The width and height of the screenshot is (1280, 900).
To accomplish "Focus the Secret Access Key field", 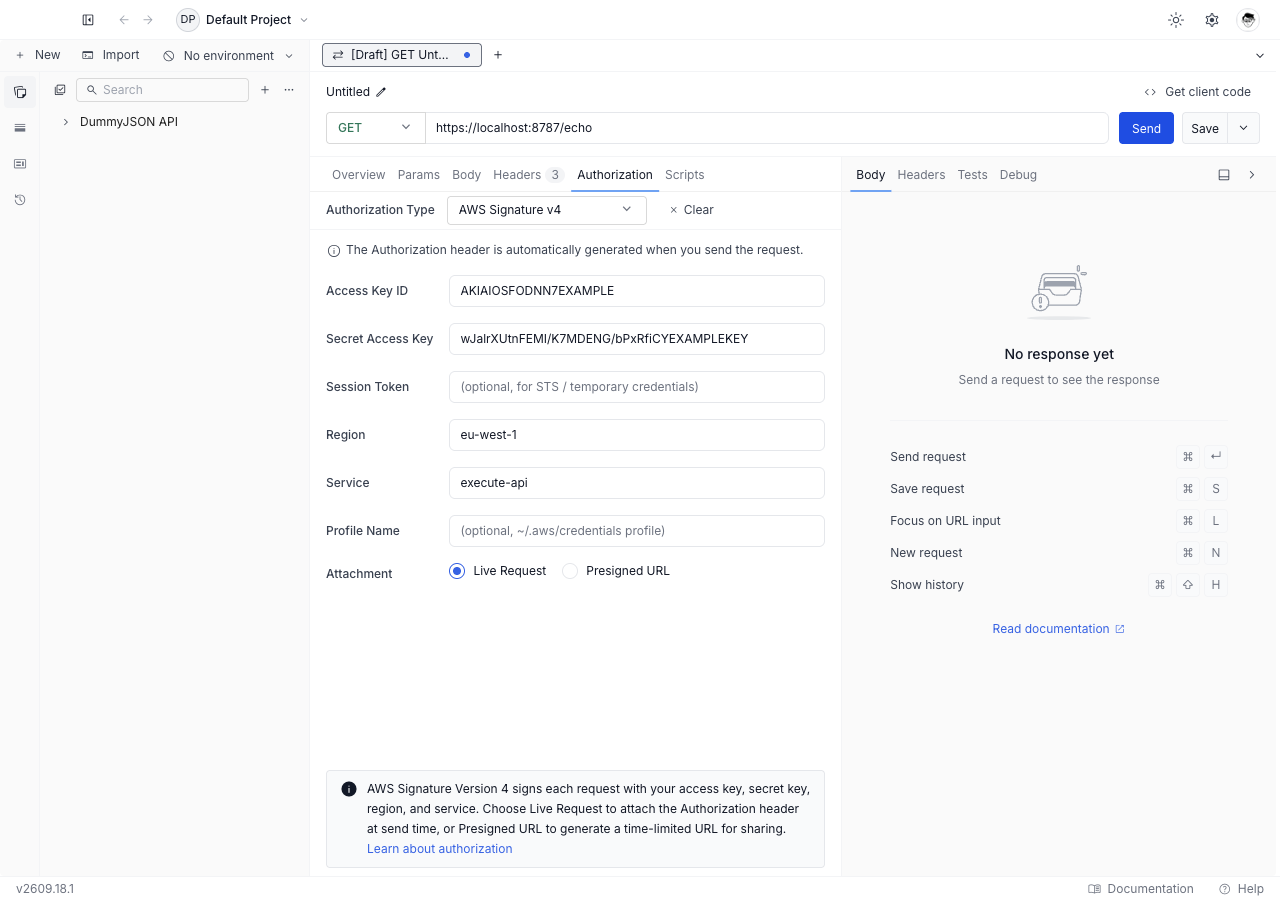I will [x=637, y=339].
